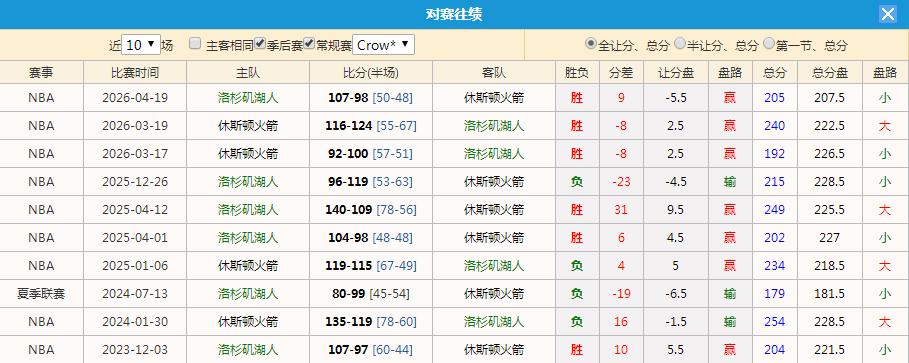The height and width of the screenshot is (363, 909).
Task: Select the 半让分、总分 radio option
Action: tap(680, 43)
